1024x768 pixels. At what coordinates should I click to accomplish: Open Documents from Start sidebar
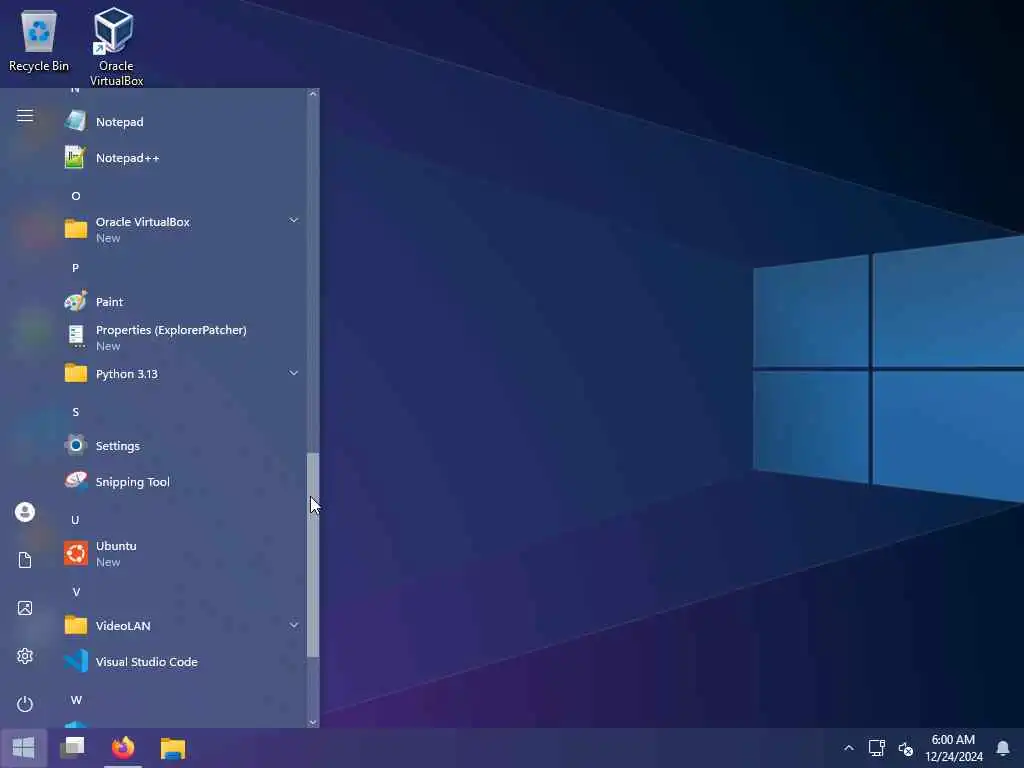25,560
